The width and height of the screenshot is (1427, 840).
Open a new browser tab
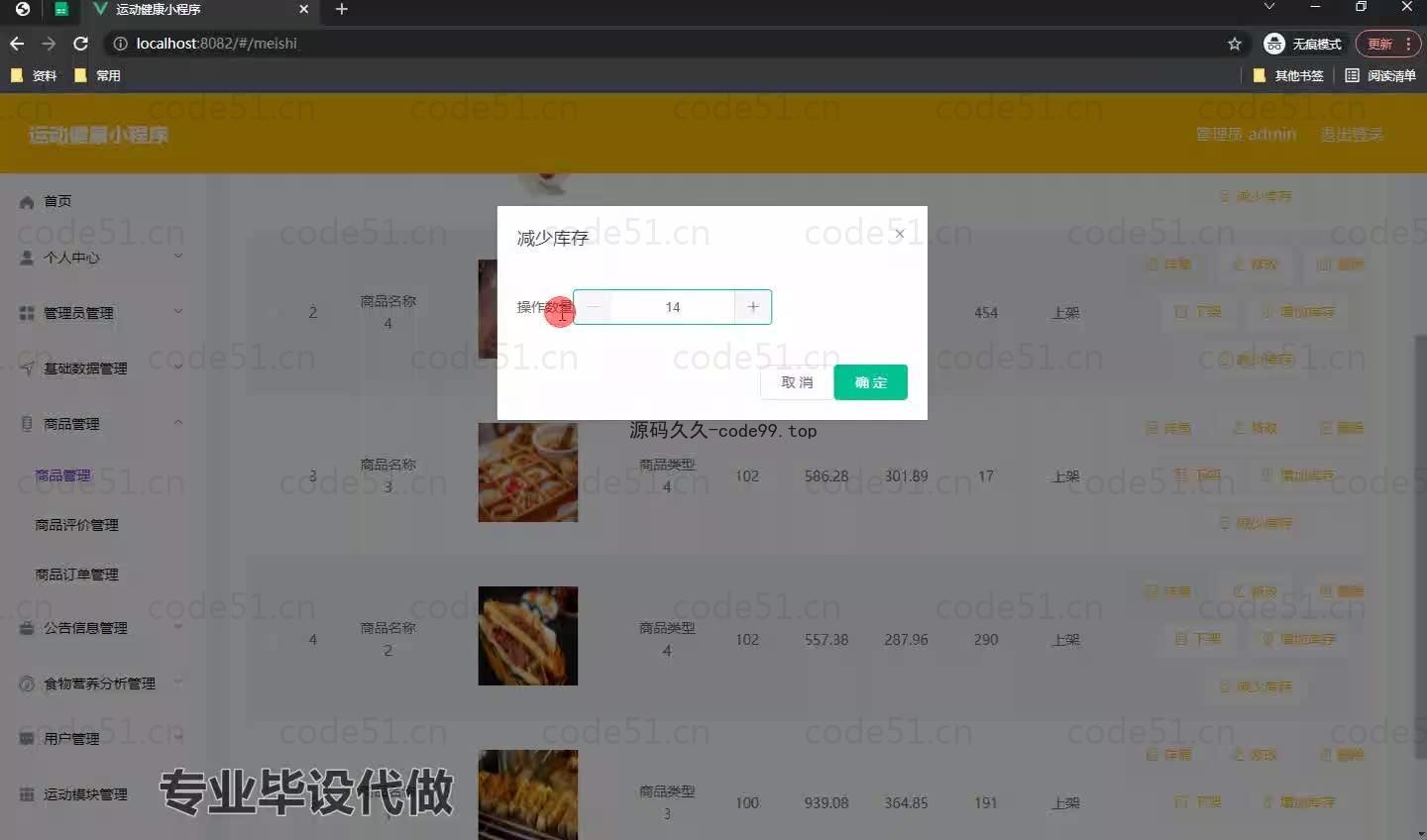342,9
